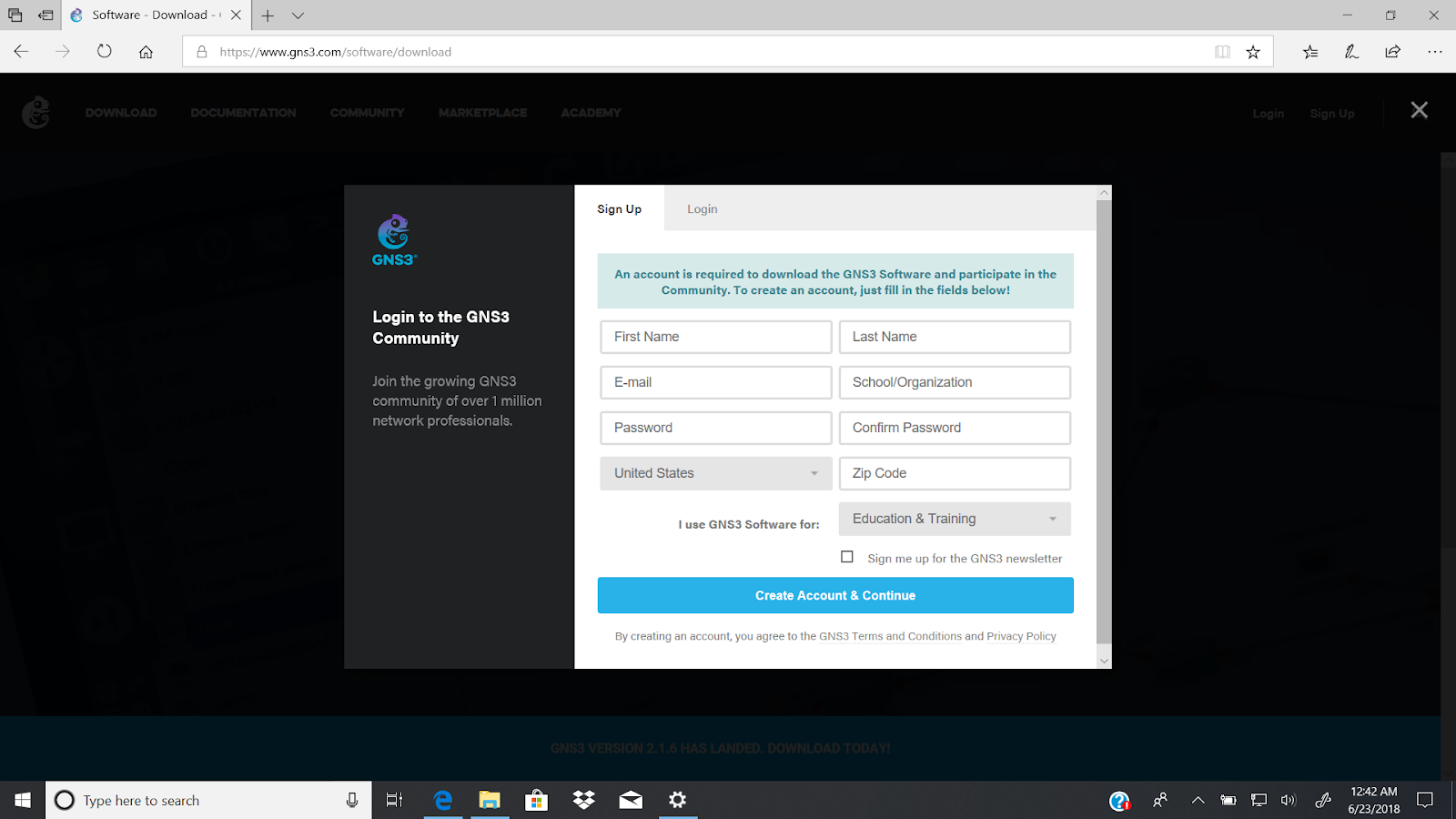Open the Favorites hub icon

(x=1310, y=52)
